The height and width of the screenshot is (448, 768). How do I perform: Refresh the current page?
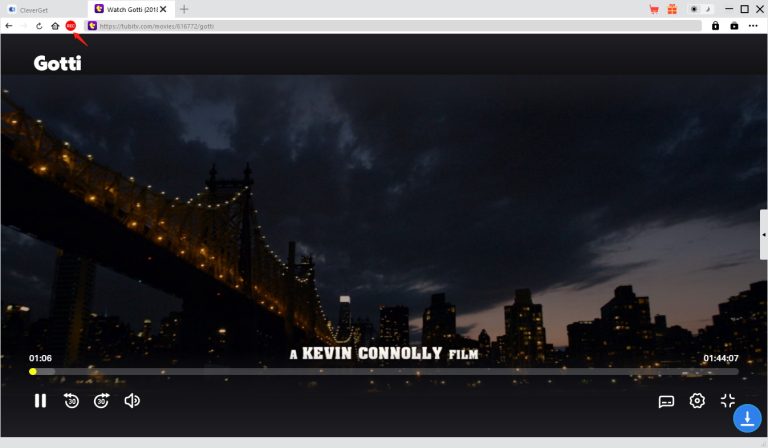(39, 26)
